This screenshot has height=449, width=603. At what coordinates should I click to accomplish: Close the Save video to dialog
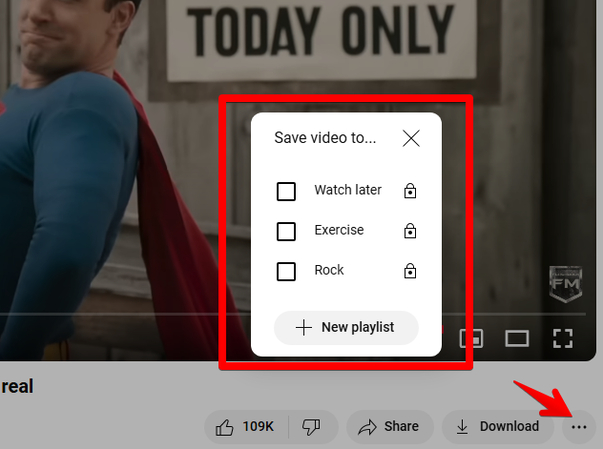[411, 138]
